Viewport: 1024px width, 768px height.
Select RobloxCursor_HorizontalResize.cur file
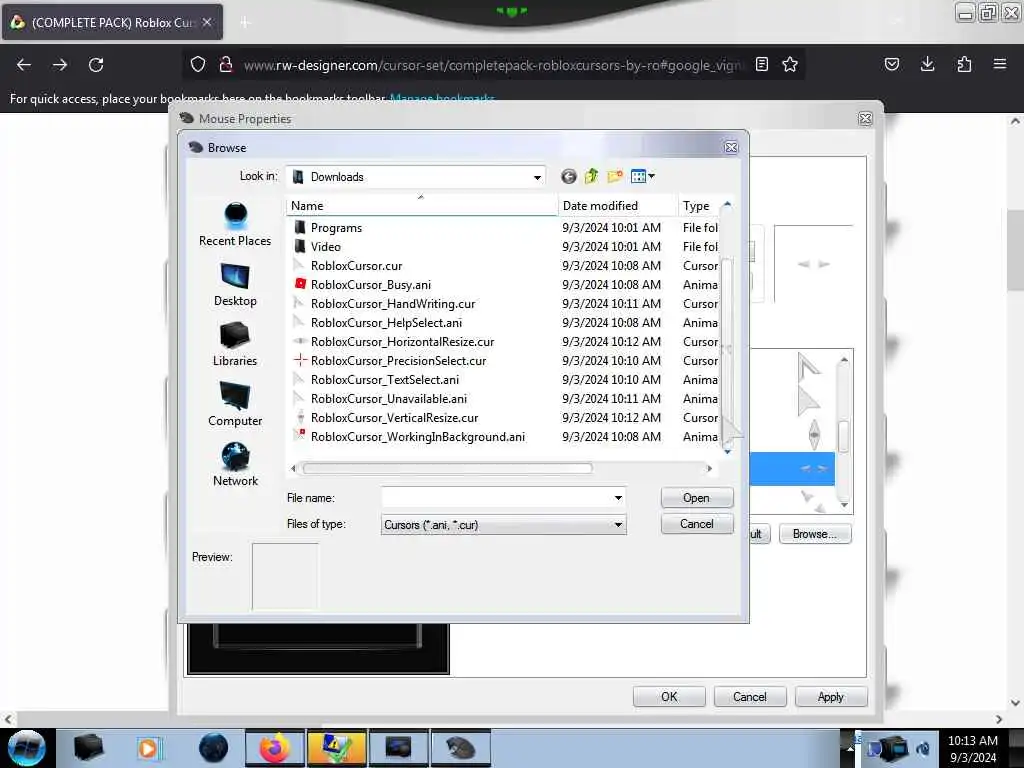[x=402, y=342]
